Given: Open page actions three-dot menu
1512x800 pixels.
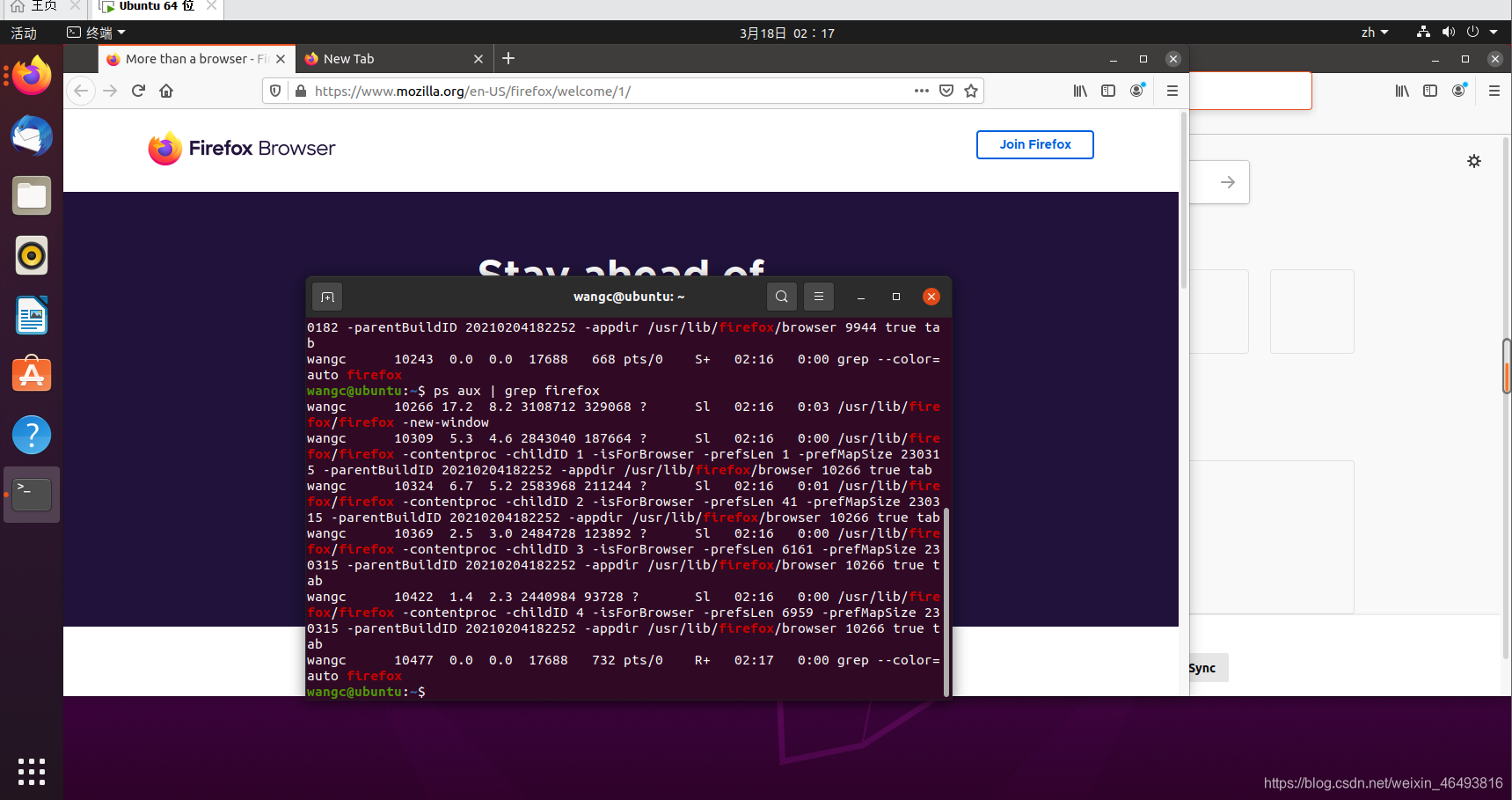Looking at the screenshot, I should pyautogui.click(x=922, y=91).
